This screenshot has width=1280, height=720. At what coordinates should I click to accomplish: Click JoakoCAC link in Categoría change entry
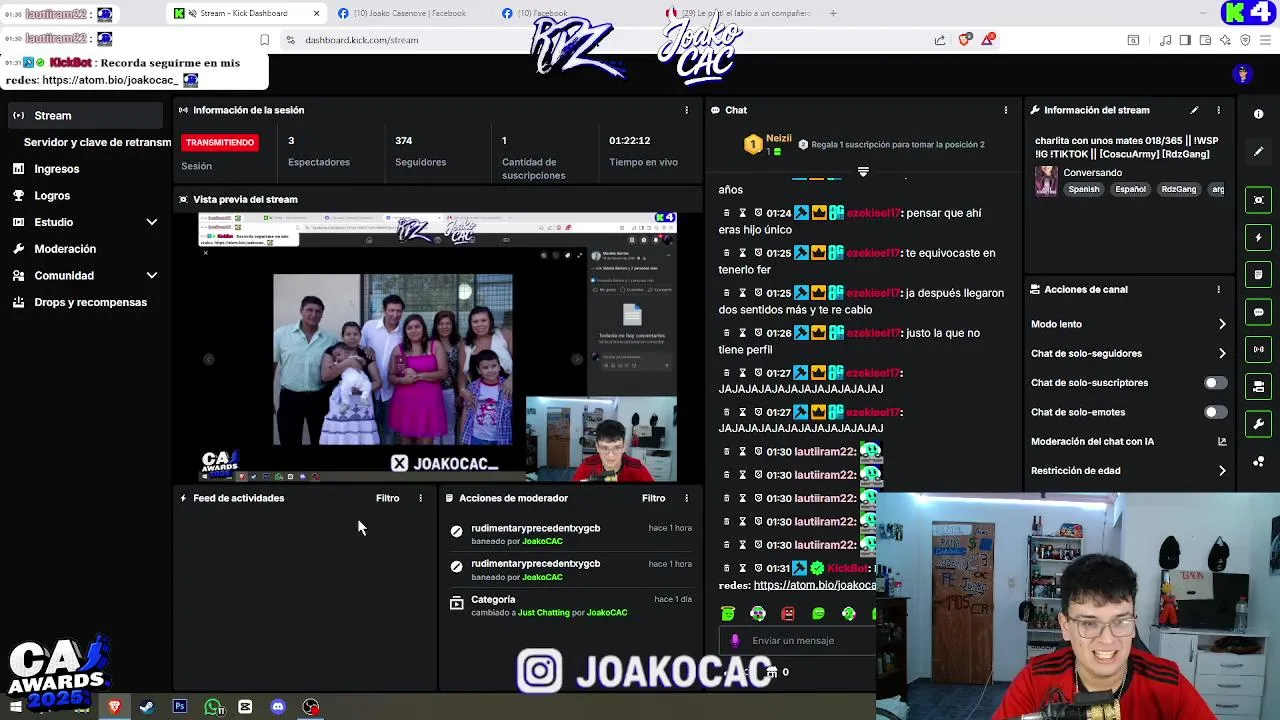coord(607,613)
